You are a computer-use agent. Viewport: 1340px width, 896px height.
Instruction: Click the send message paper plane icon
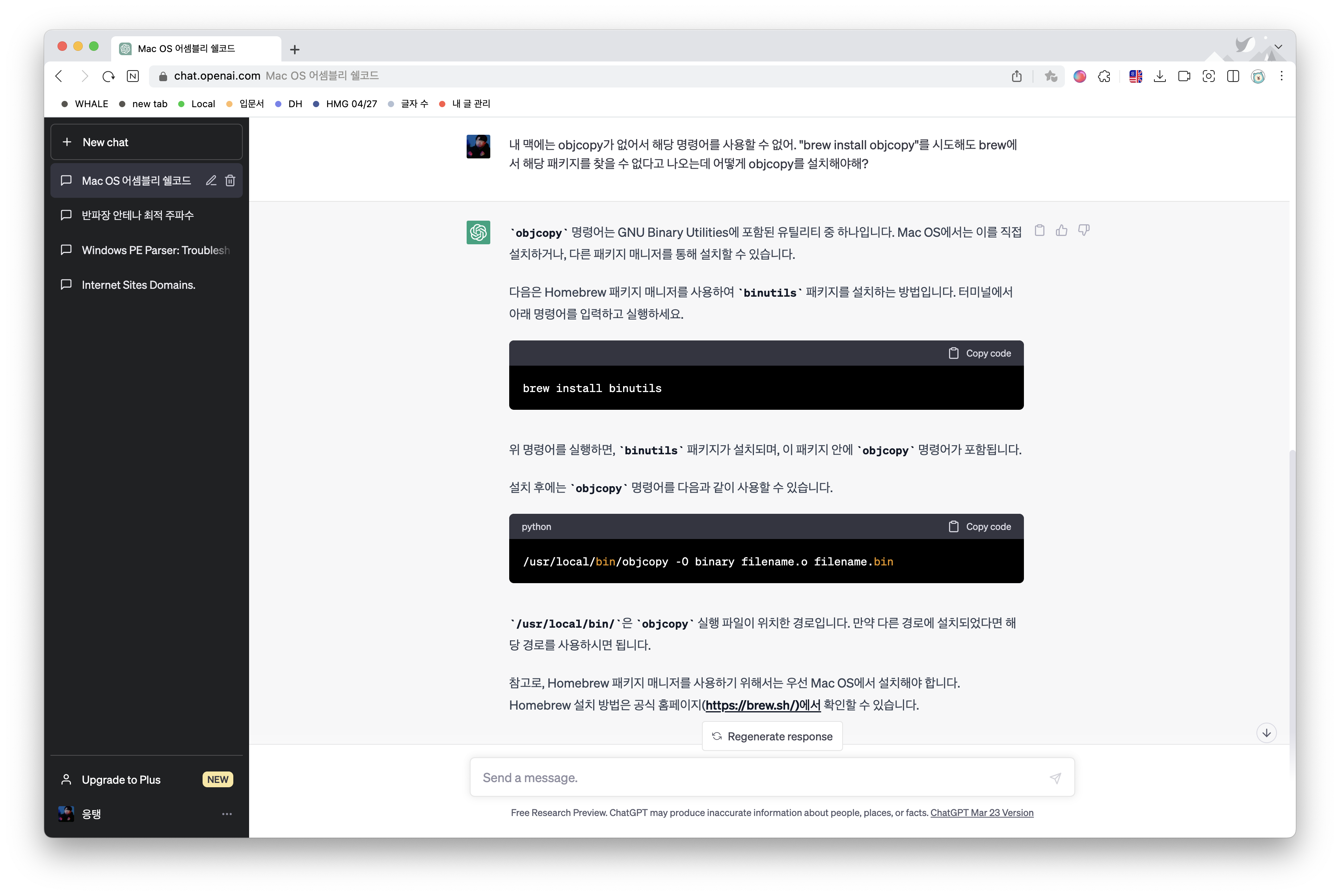pyautogui.click(x=1055, y=778)
